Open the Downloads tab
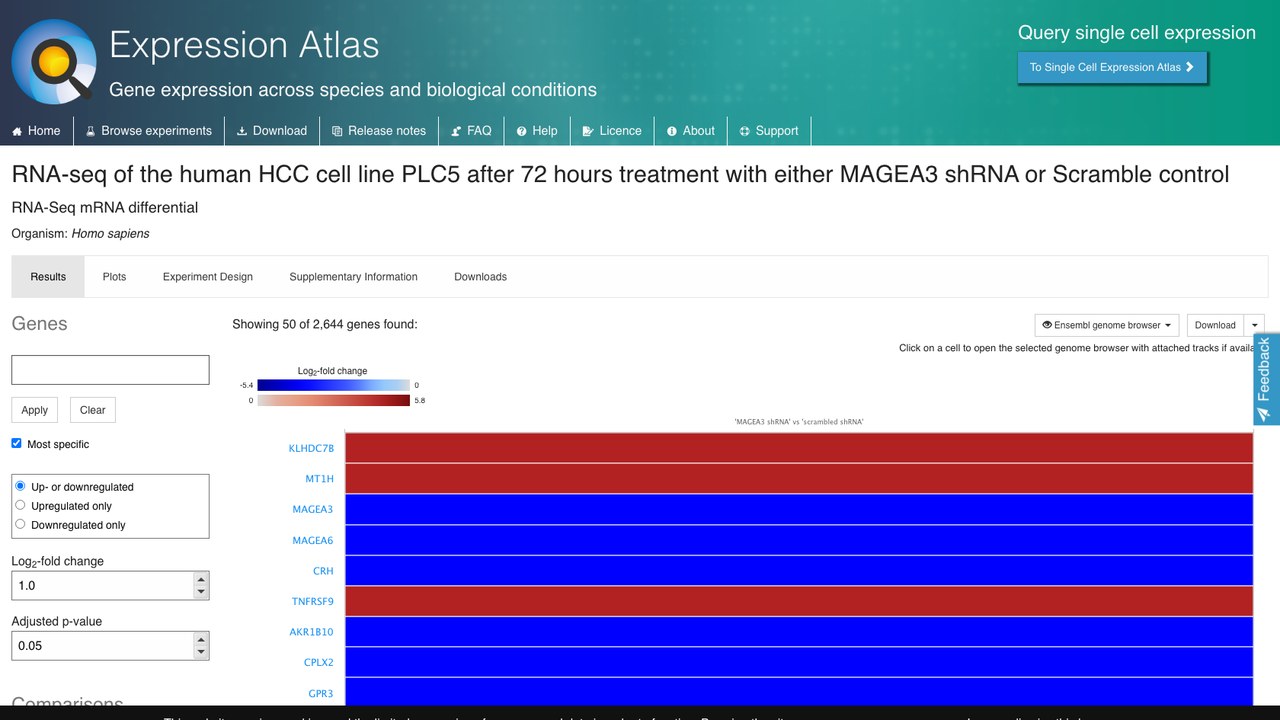This screenshot has height=720, width=1280. [x=480, y=277]
